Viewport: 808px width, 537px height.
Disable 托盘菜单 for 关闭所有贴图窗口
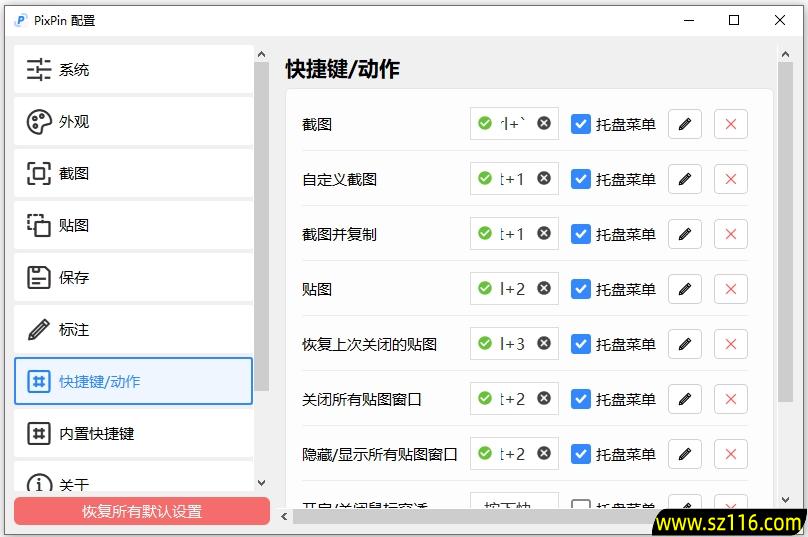tap(580, 399)
